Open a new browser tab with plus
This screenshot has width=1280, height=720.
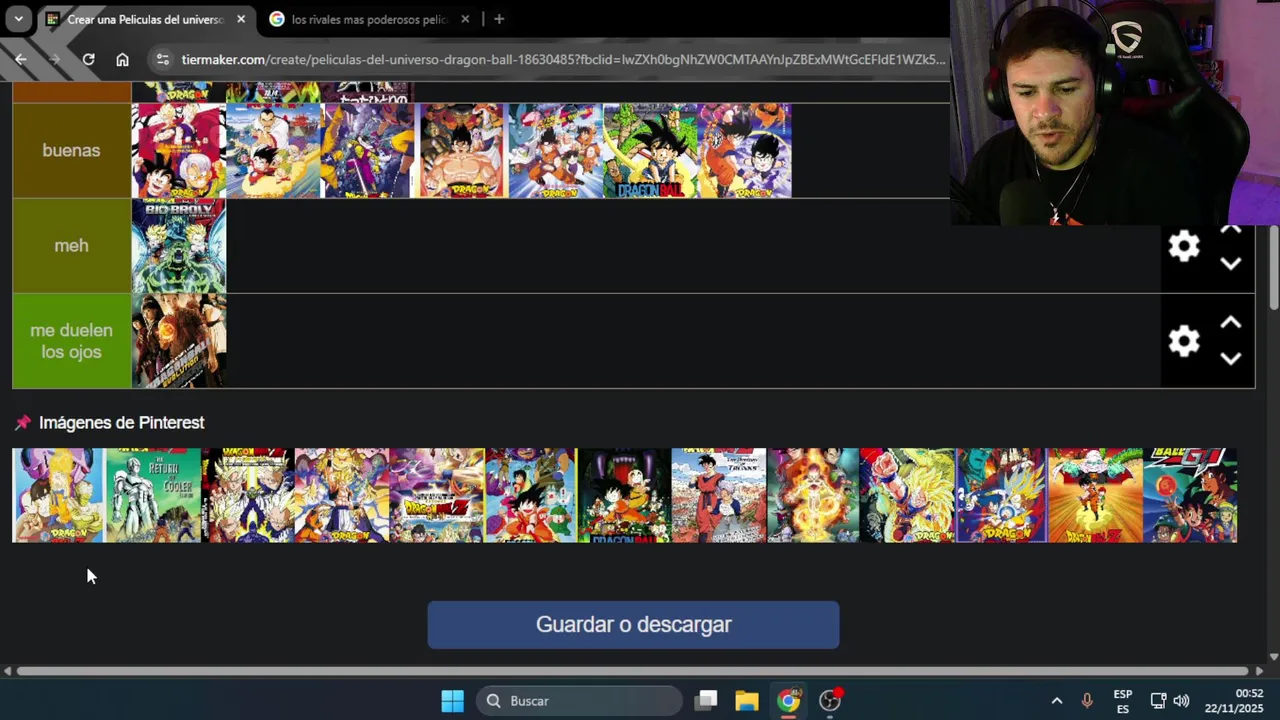click(x=499, y=19)
